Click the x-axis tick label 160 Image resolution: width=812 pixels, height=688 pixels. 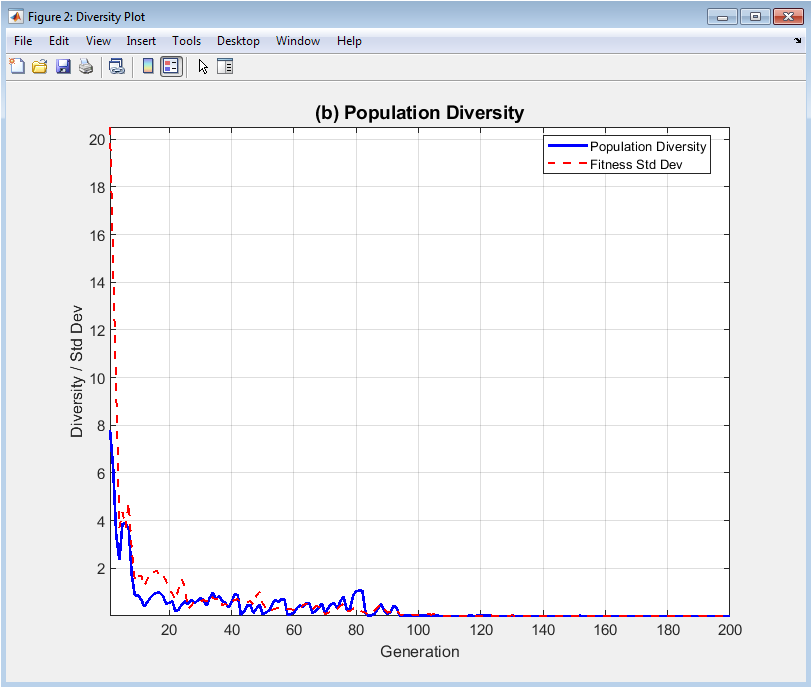[605, 630]
